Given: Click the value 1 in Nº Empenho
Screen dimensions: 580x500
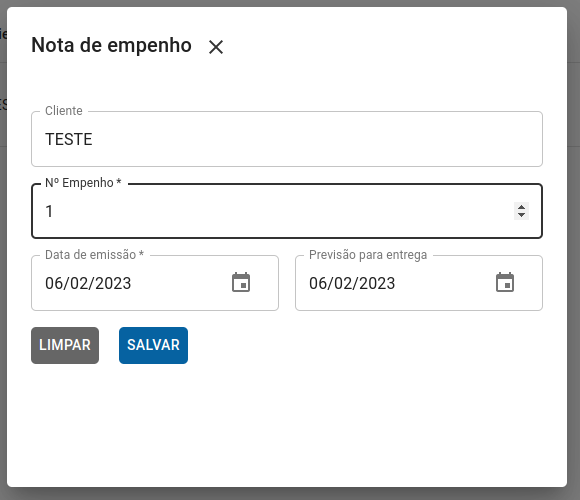Looking at the screenshot, I should coord(49,211).
